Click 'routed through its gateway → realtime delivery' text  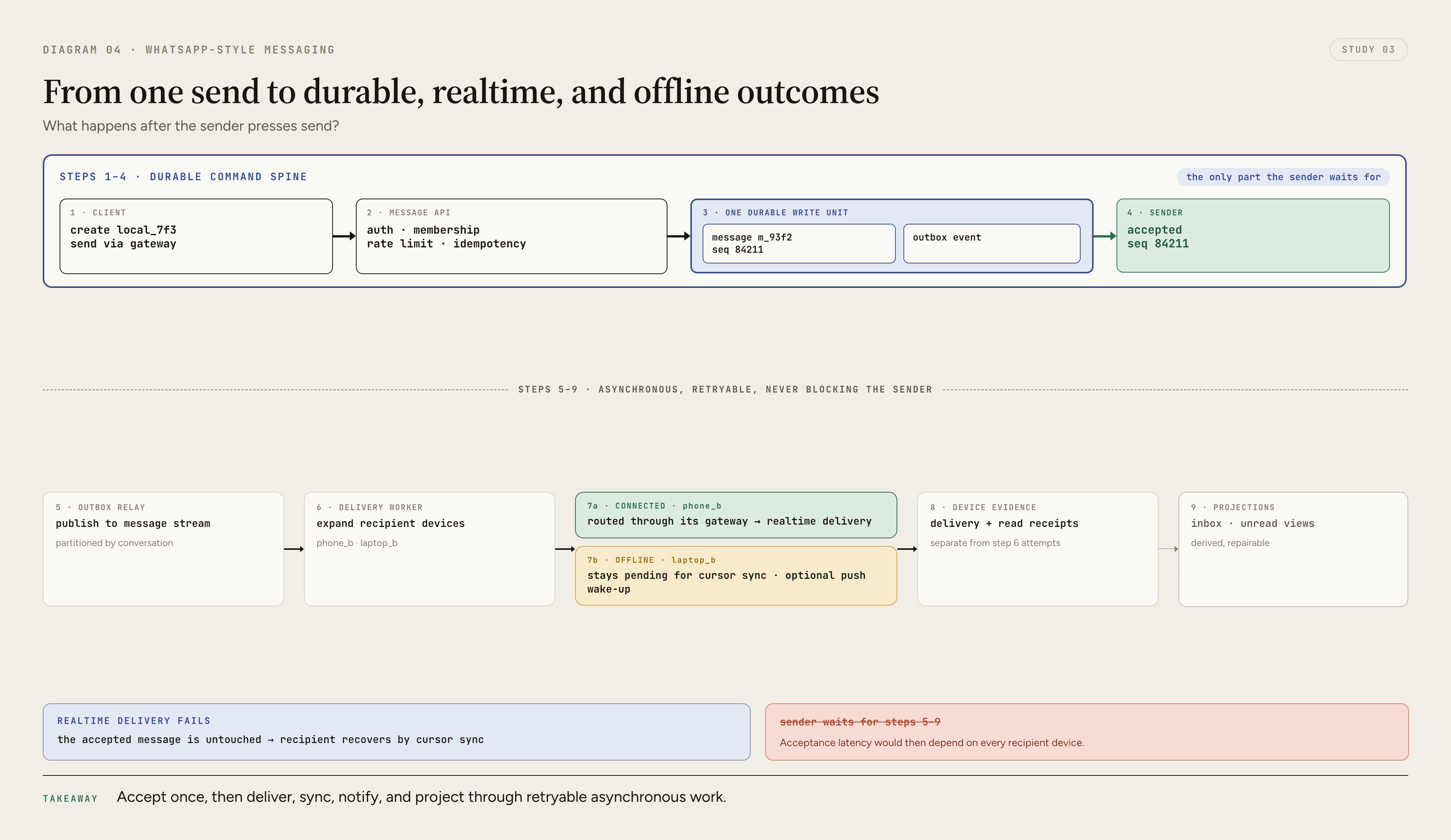[x=730, y=521]
